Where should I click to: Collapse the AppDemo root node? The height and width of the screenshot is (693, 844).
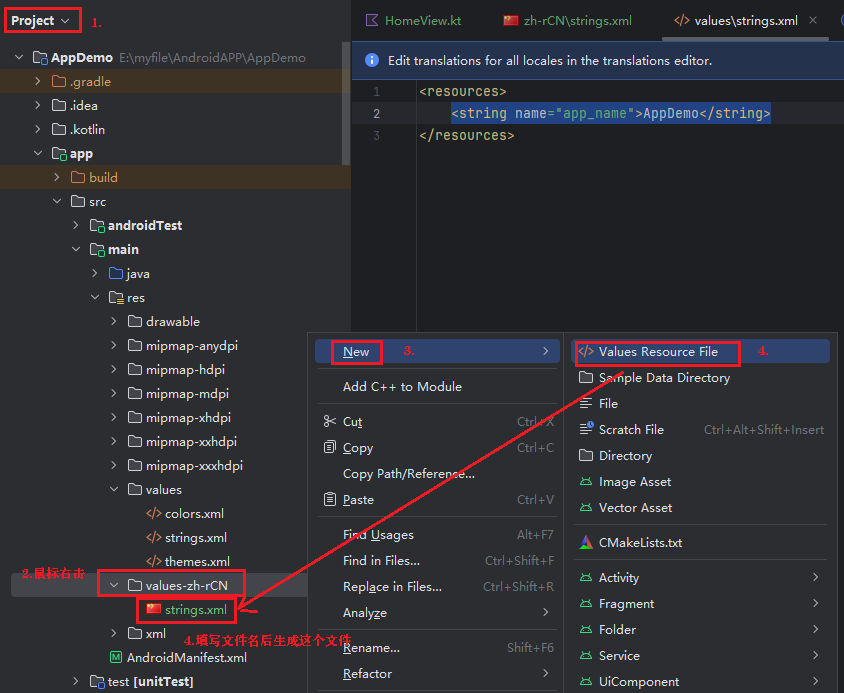coord(19,57)
